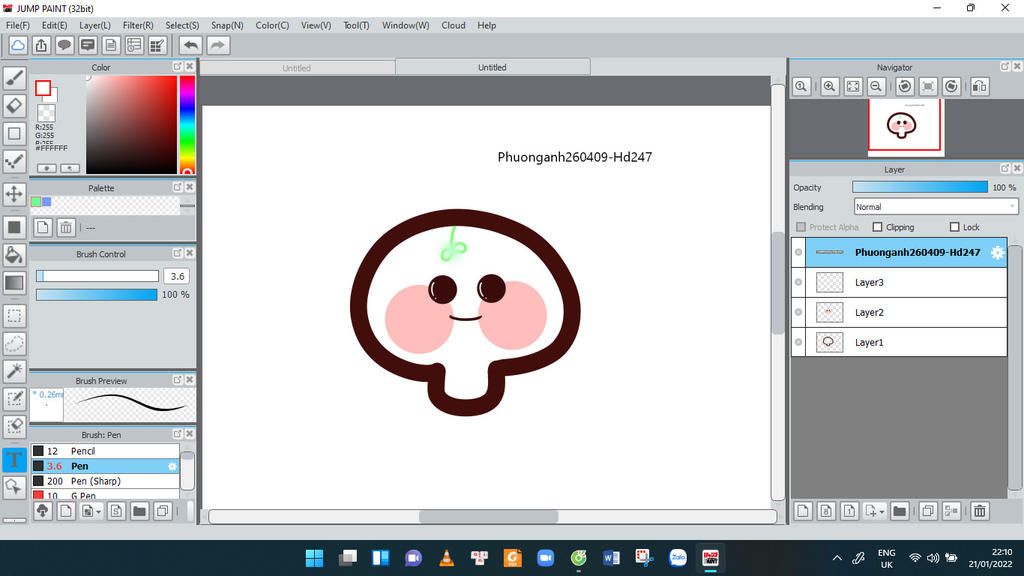
Task: Enable the Lock checkbox for layer
Action: point(954,227)
